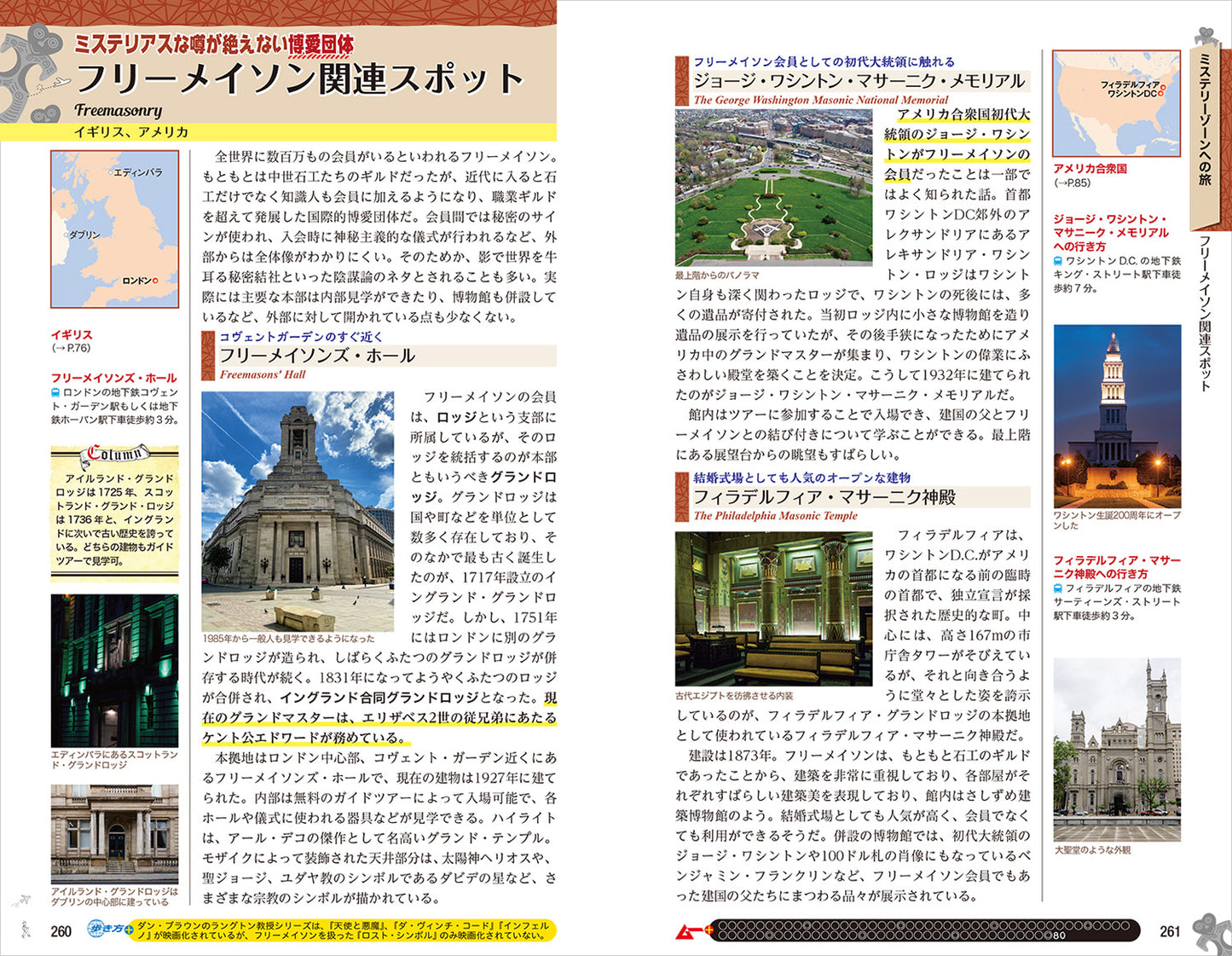Click the train icon under フリーメイソンズ・ホール sidebar
The image size is (1232, 956).
[55, 393]
